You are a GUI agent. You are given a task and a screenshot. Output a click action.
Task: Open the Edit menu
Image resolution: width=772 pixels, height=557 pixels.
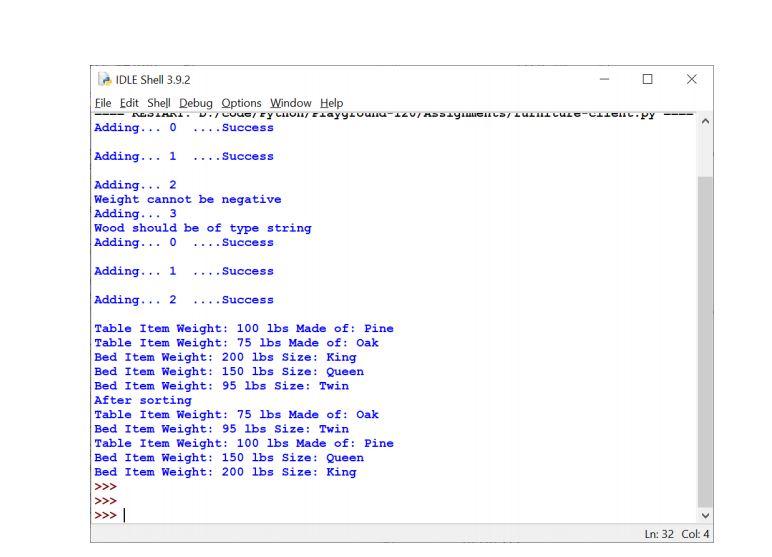pos(129,103)
